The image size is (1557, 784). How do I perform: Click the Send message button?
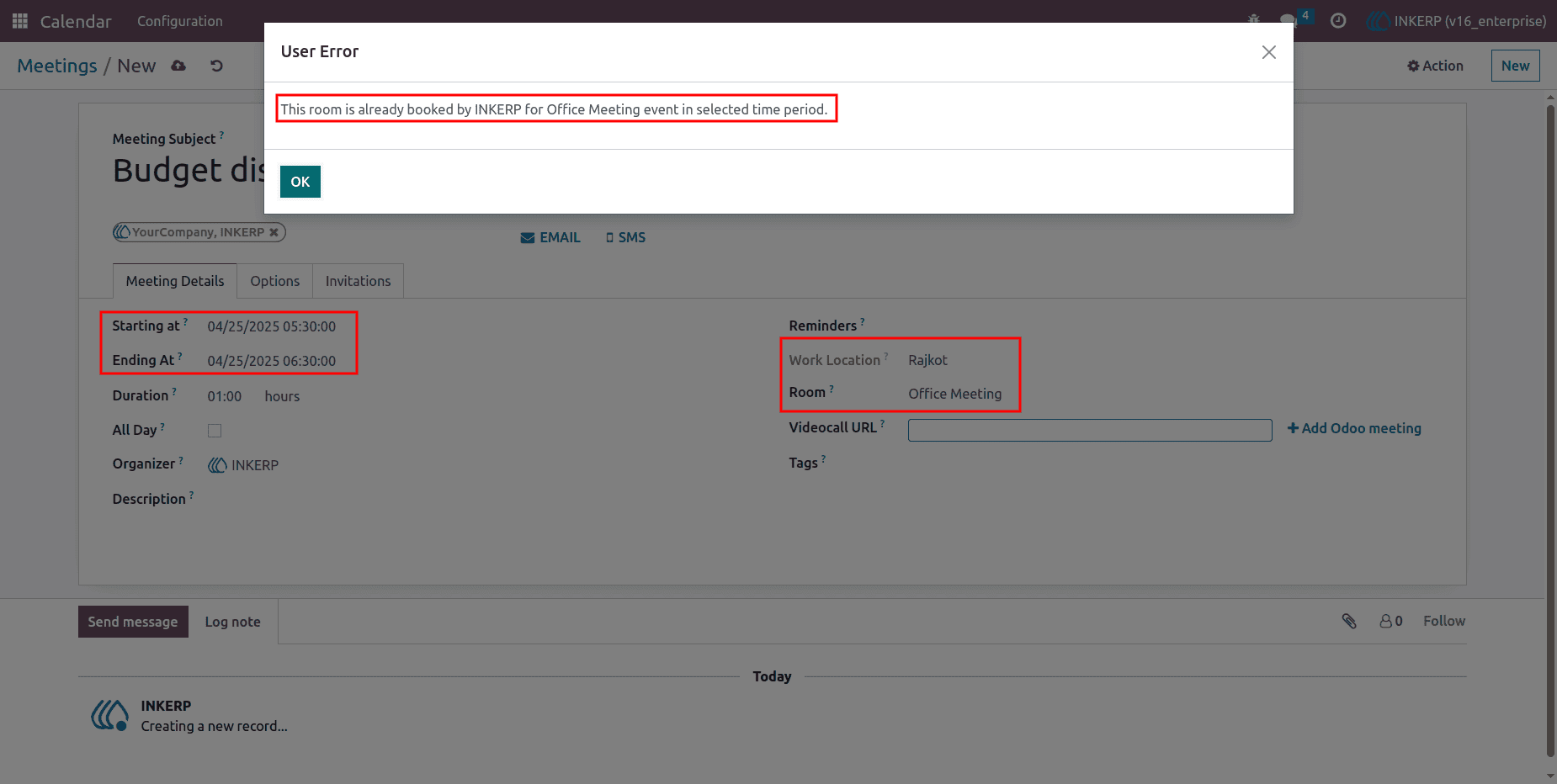(133, 622)
